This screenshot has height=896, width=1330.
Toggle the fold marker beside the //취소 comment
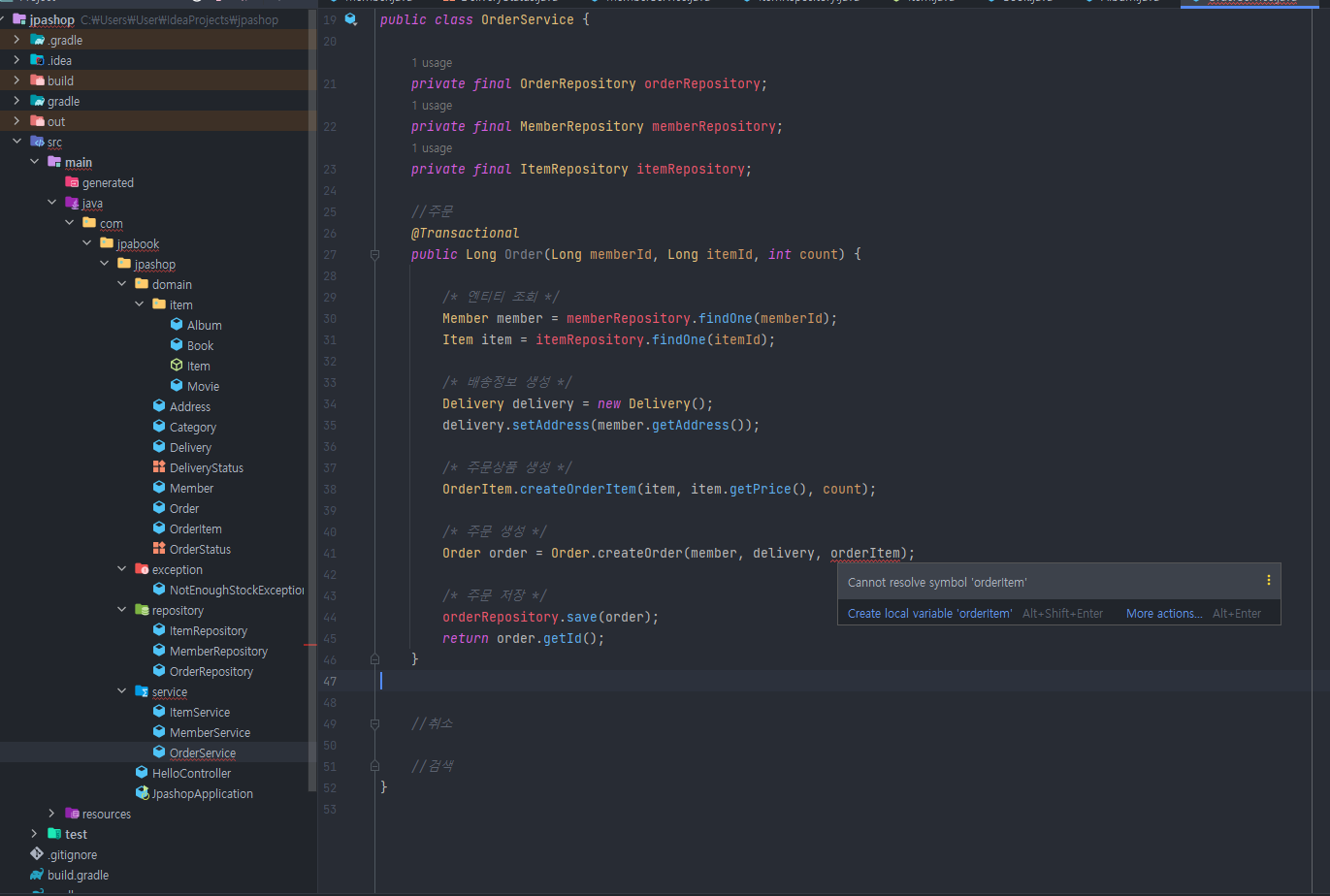(374, 723)
